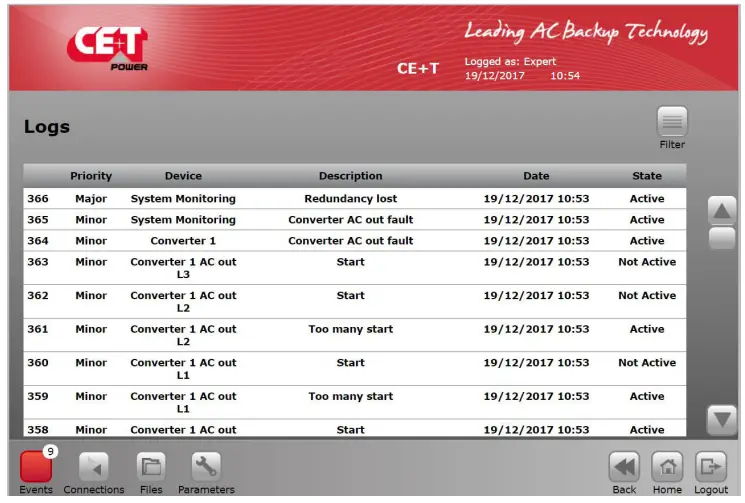745x503 pixels.
Task: Click Major priority in log 366
Action: click(x=91, y=199)
